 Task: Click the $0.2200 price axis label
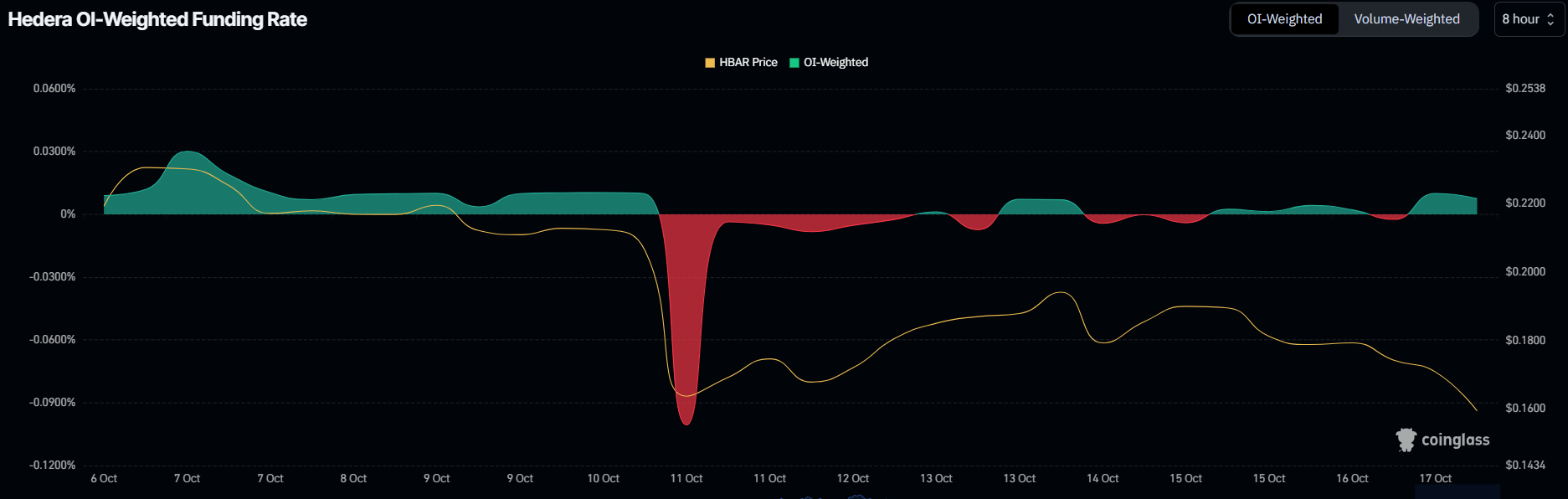1525,203
